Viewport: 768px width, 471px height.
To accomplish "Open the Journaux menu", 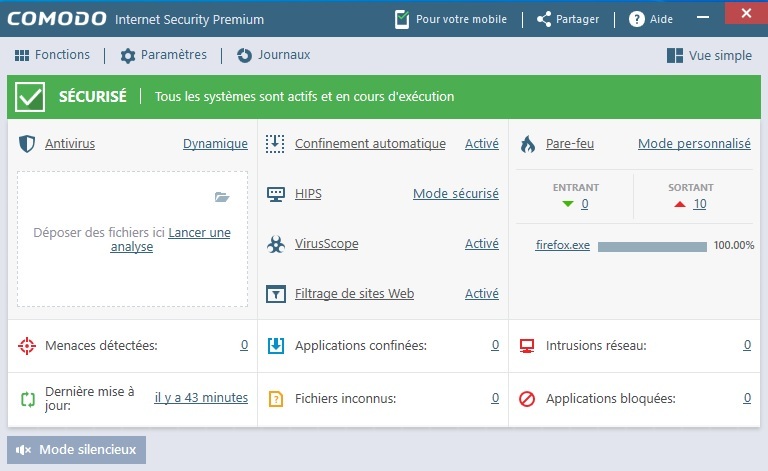I will pyautogui.click(x=273, y=55).
